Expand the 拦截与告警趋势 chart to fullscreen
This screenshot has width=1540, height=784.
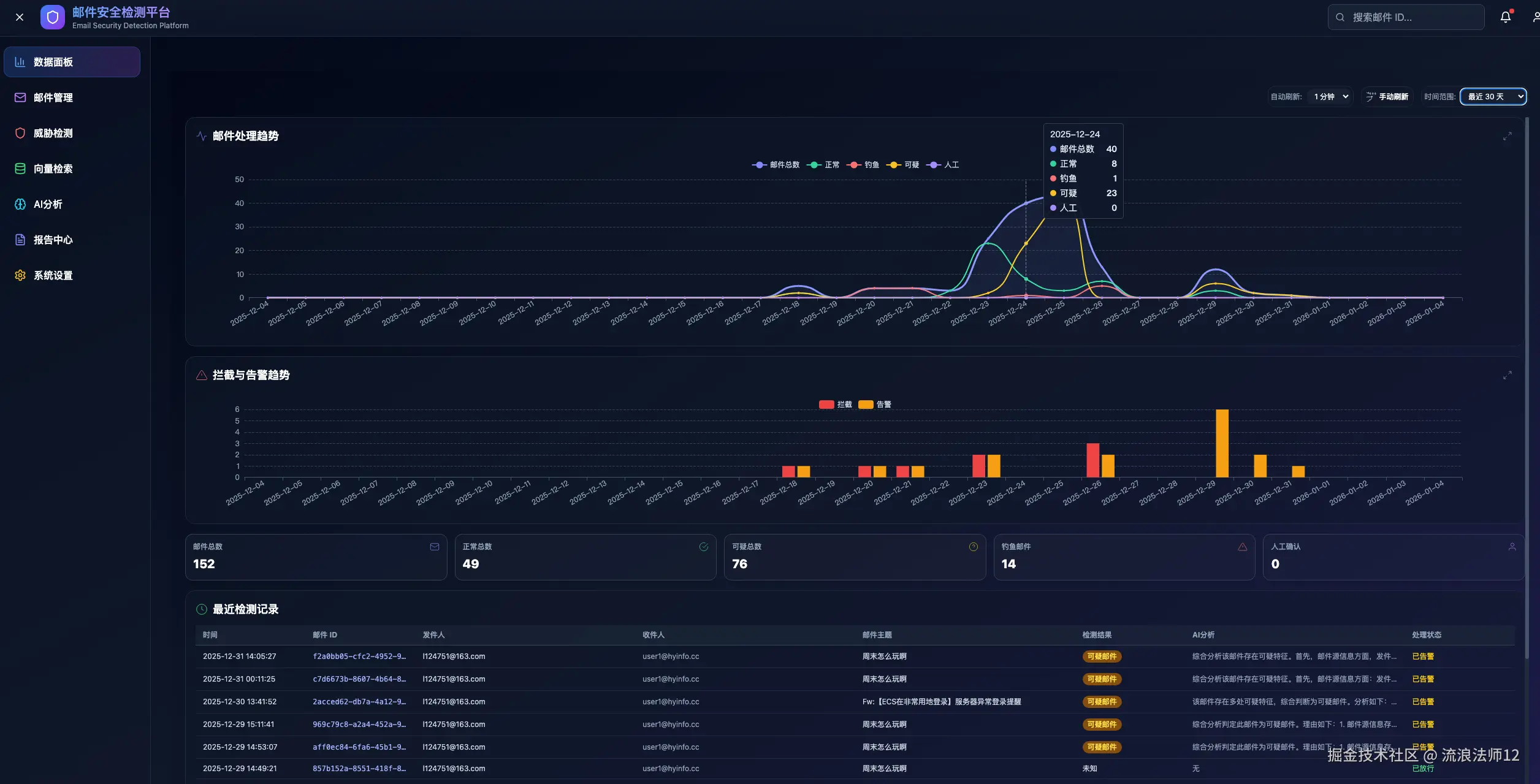click(1507, 375)
